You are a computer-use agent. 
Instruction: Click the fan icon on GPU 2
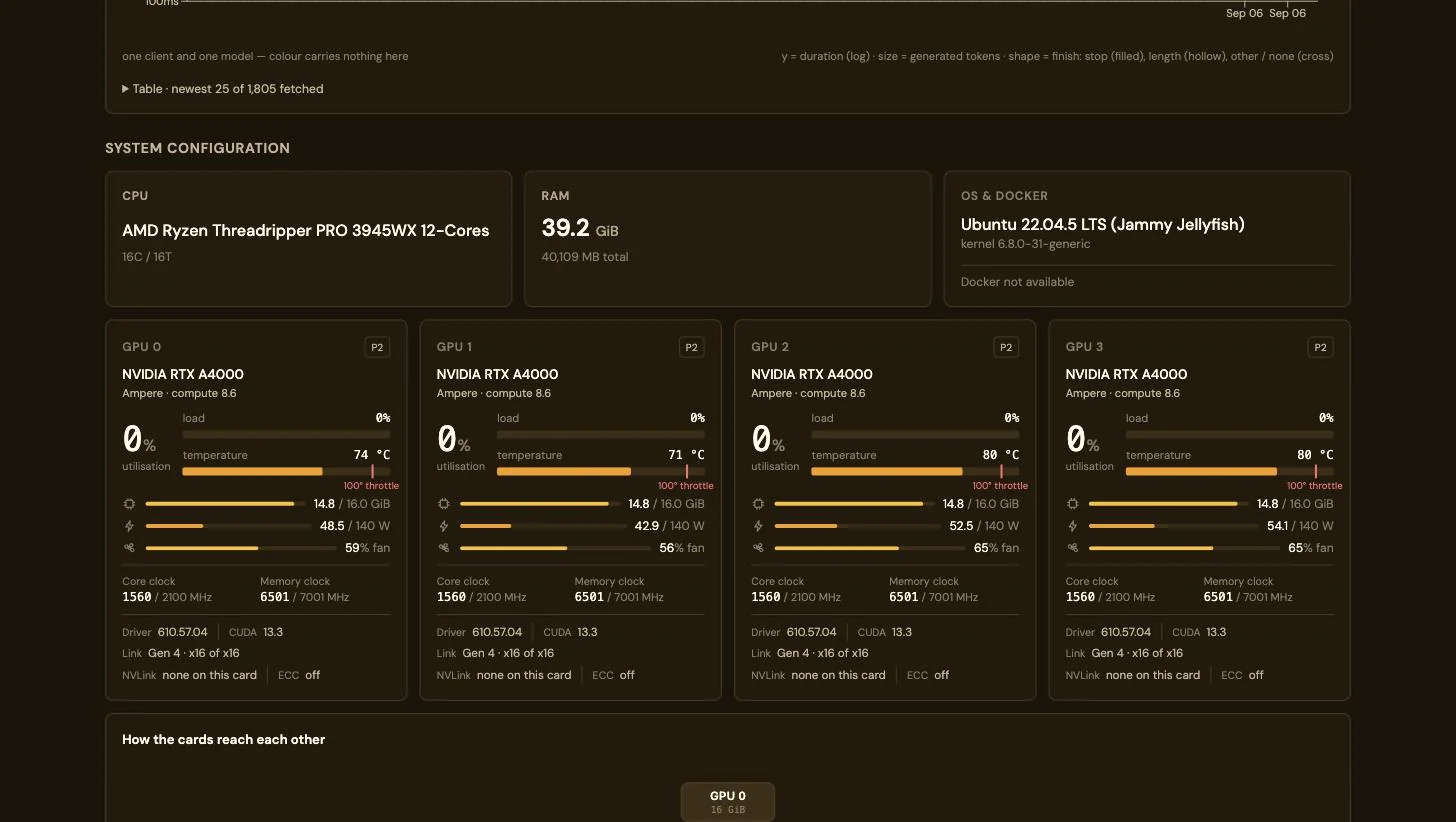click(758, 548)
